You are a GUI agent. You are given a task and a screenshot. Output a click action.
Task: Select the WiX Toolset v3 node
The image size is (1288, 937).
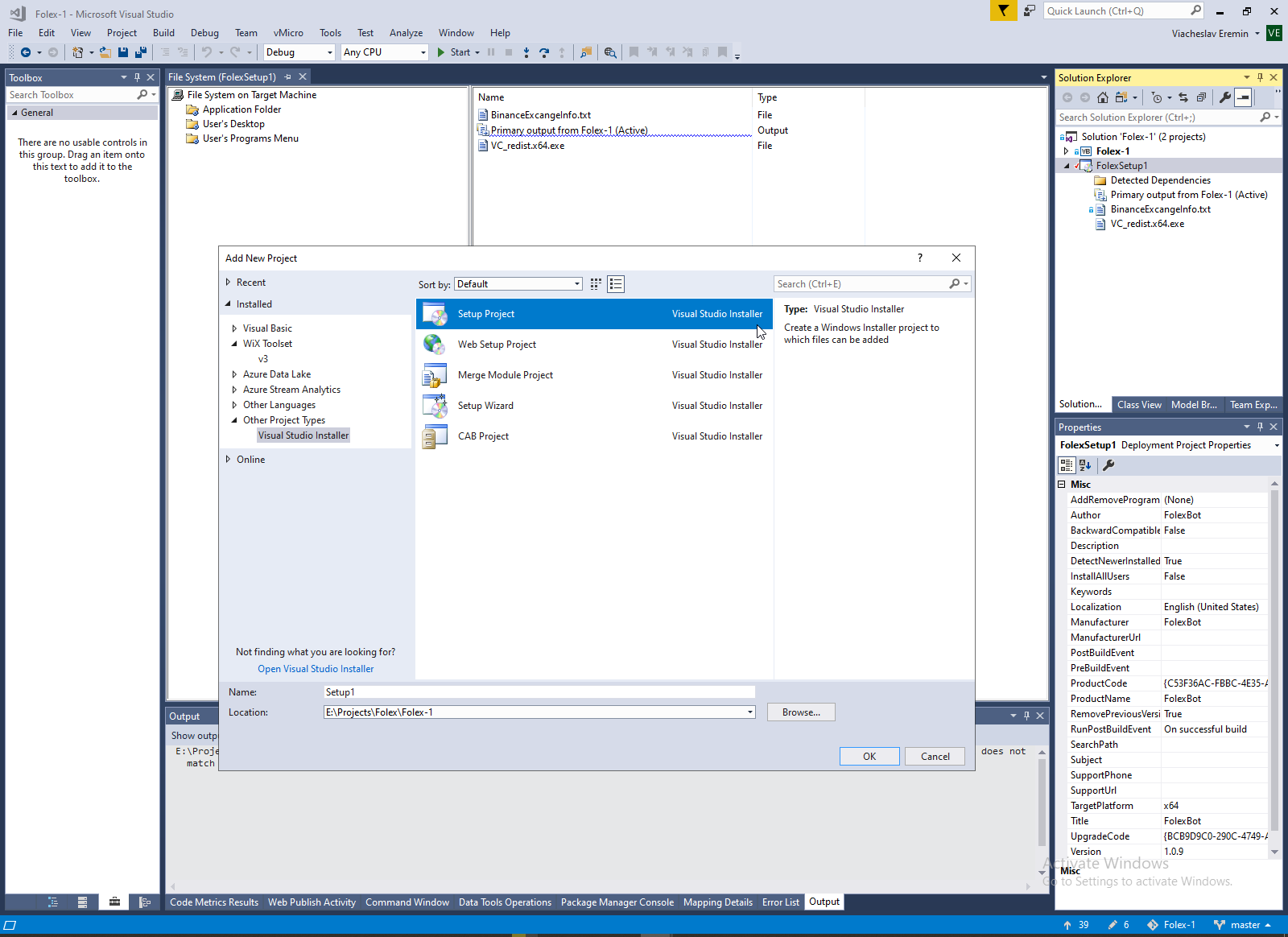263,359
